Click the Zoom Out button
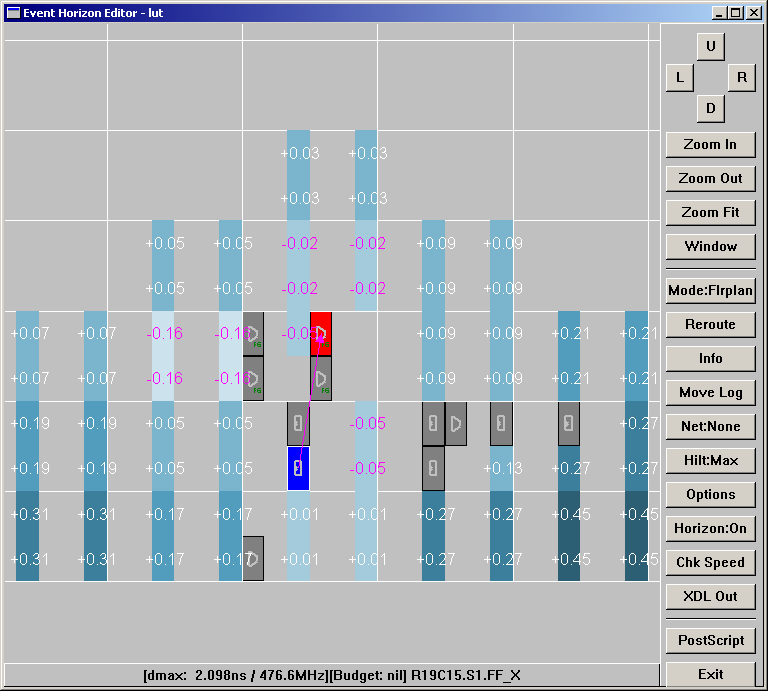The image size is (768, 691). [x=710, y=178]
